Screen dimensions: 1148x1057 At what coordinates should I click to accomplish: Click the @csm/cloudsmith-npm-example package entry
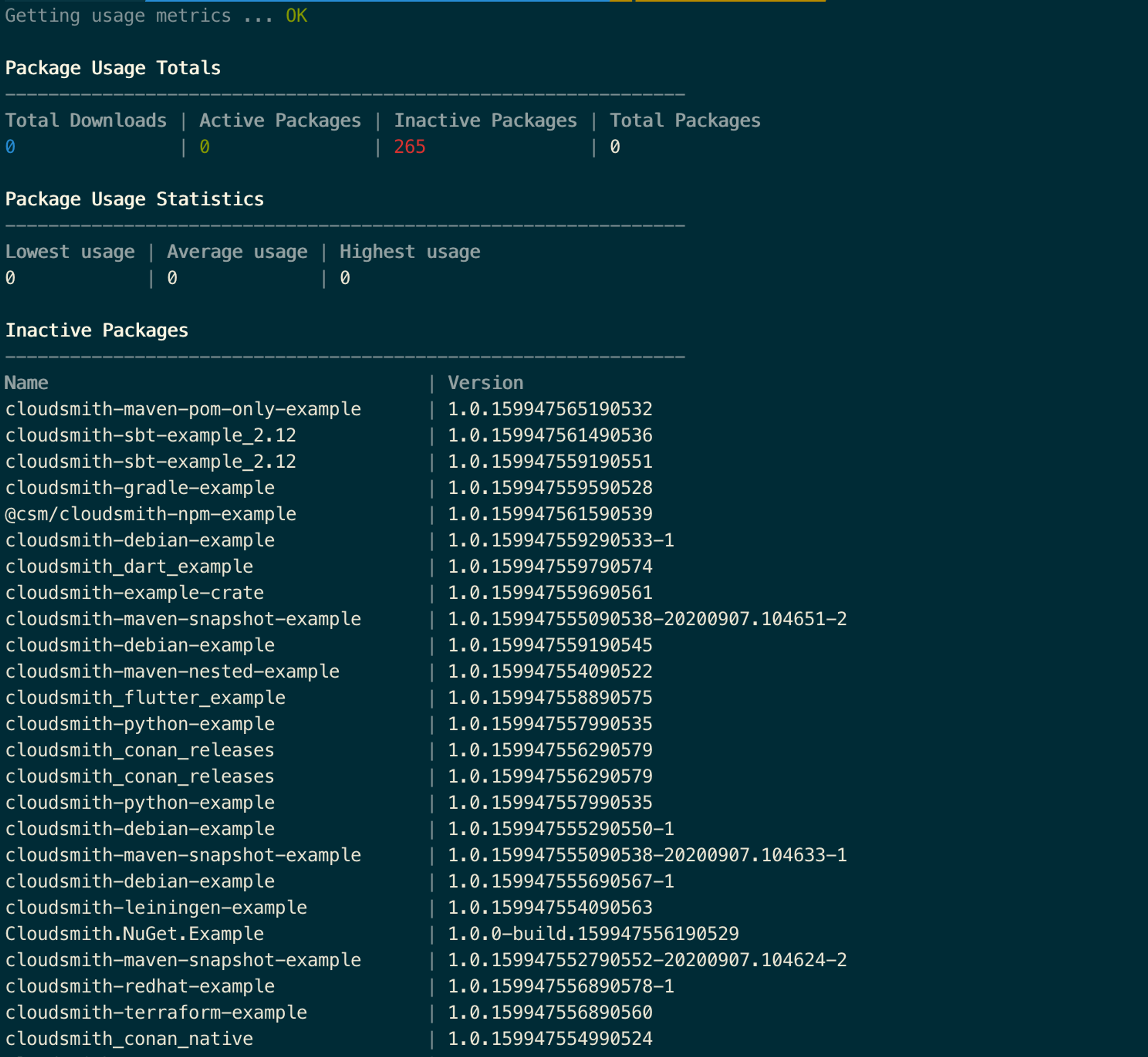click(x=150, y=514)
